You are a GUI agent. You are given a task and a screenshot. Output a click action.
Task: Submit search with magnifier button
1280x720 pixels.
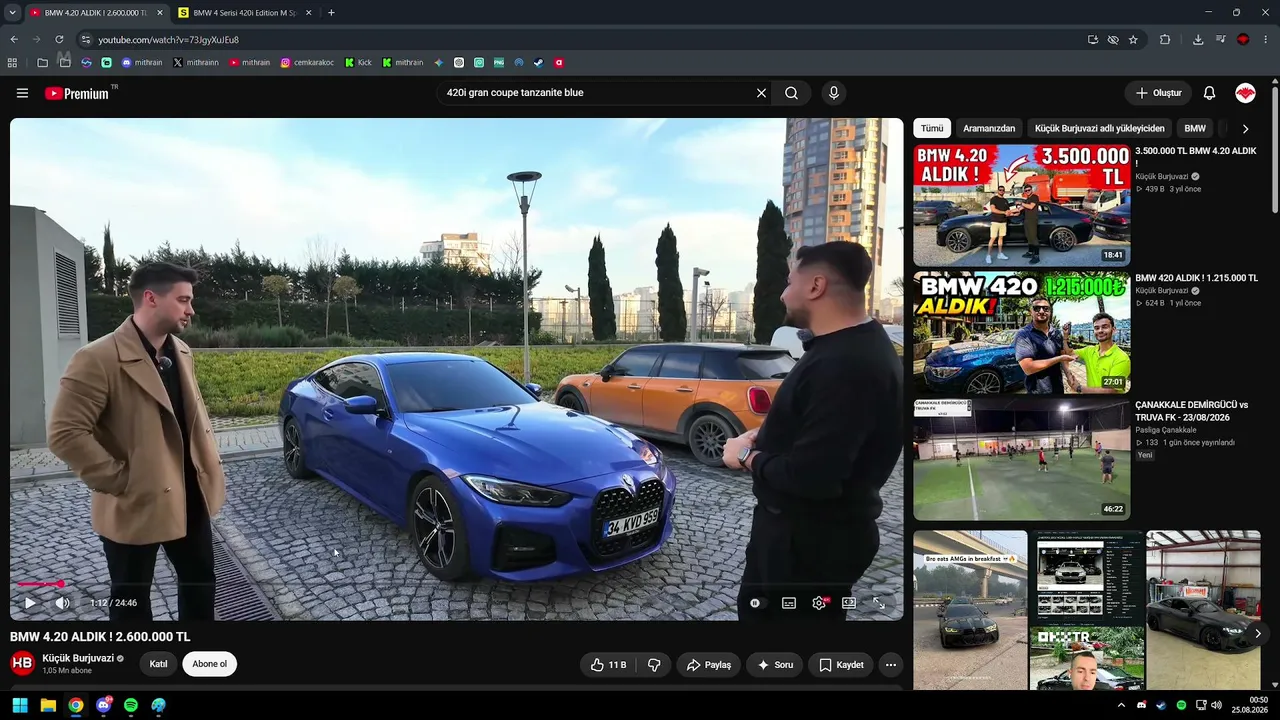(791, 93)
